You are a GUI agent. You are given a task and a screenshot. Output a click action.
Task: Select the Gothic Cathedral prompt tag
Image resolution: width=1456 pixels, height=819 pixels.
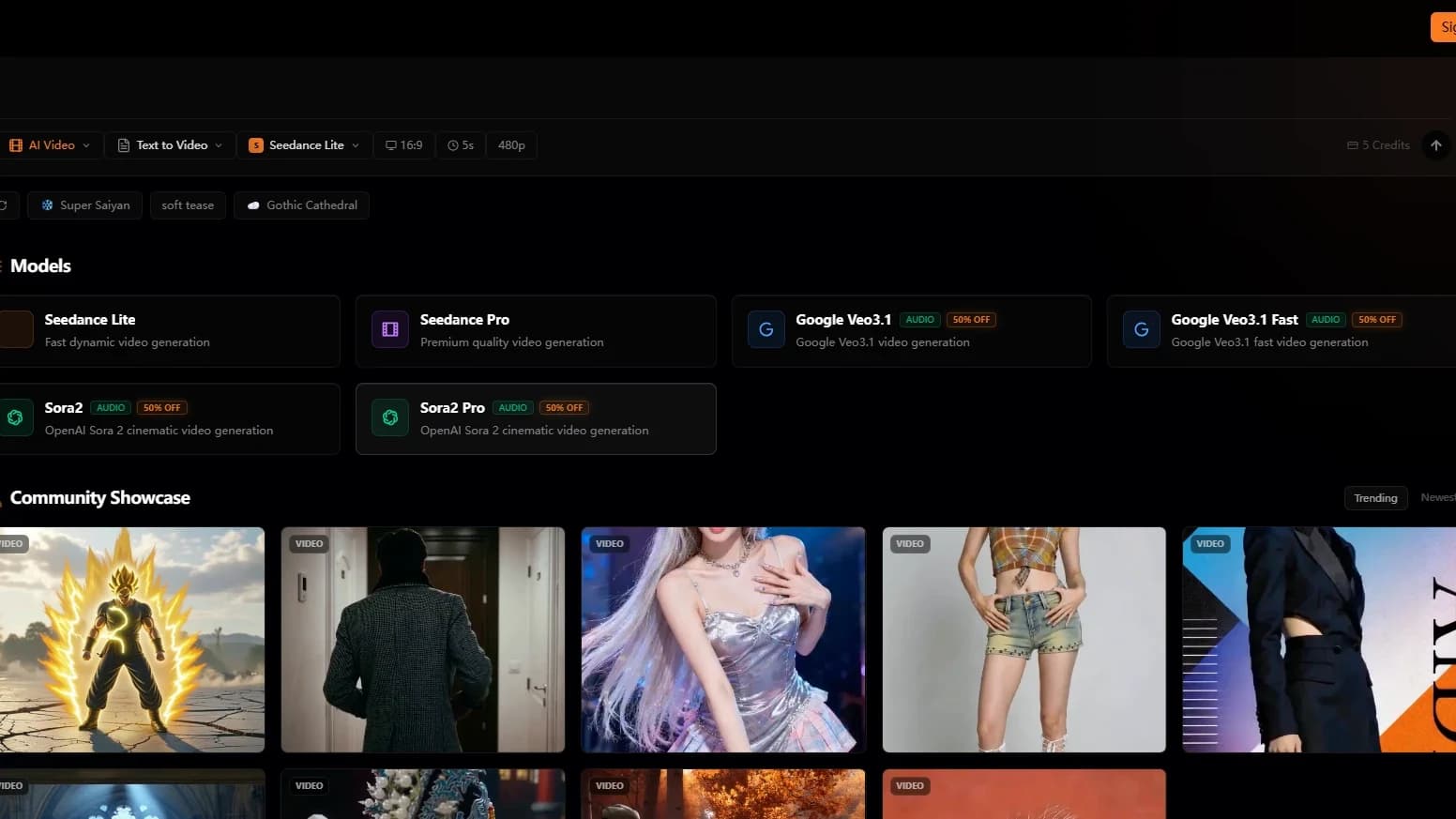click(x=301, y=205)
